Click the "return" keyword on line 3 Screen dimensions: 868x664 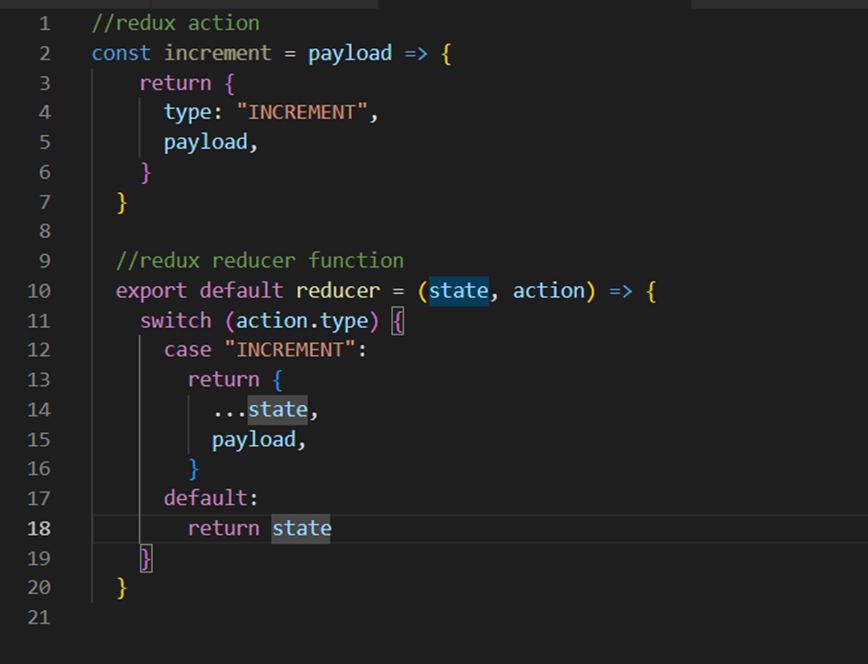coord(175,83)
